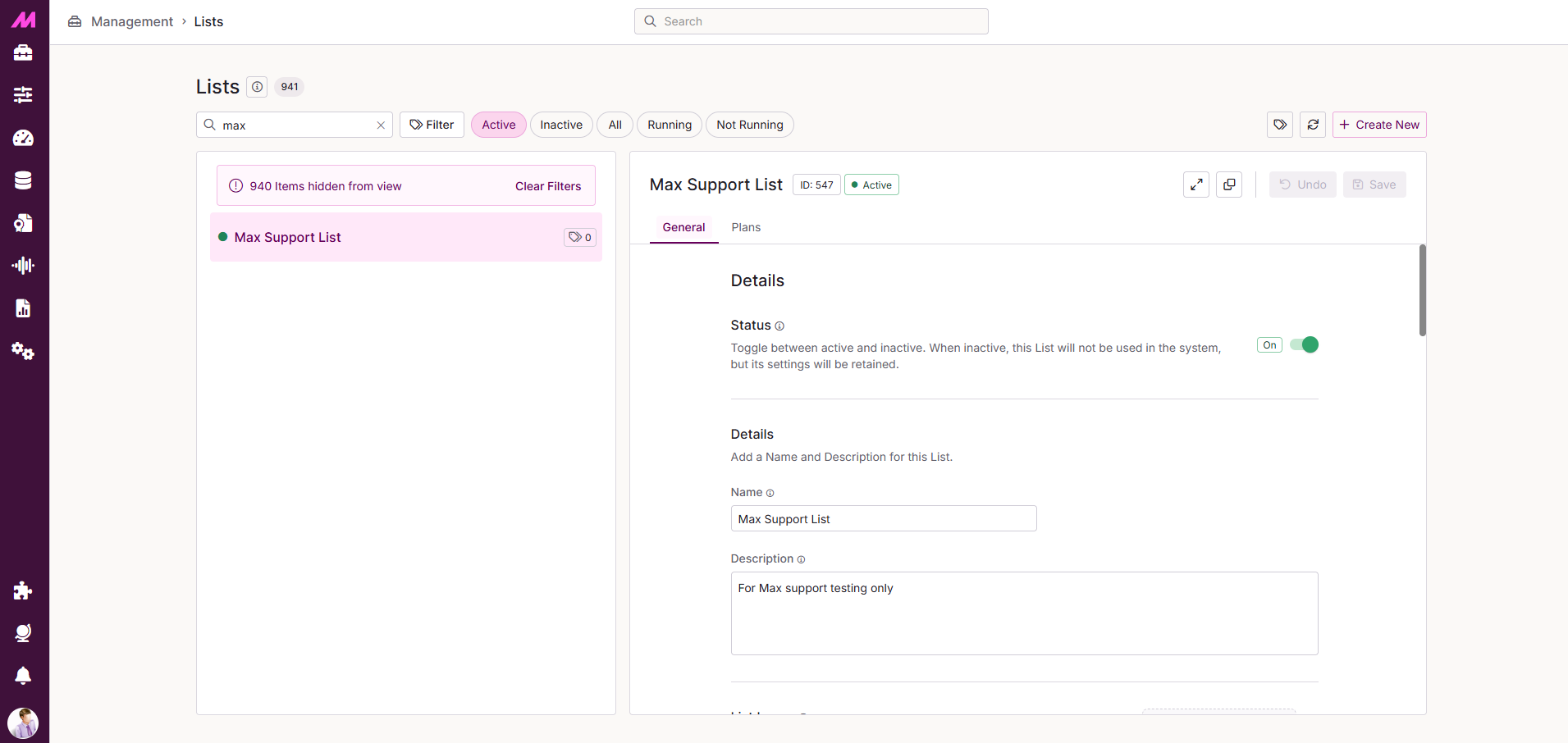Screen dimensions: 1568x743
Task: Switch to the General tab
Action: (683, 227)
